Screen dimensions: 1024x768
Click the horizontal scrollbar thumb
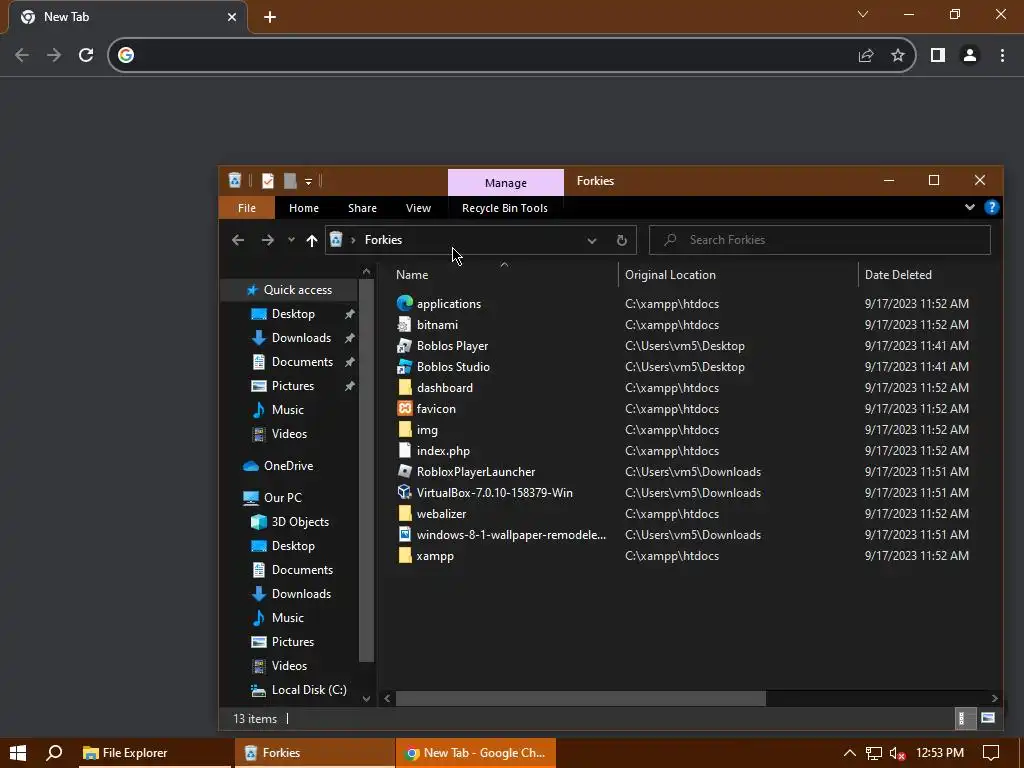click(581, 698)
